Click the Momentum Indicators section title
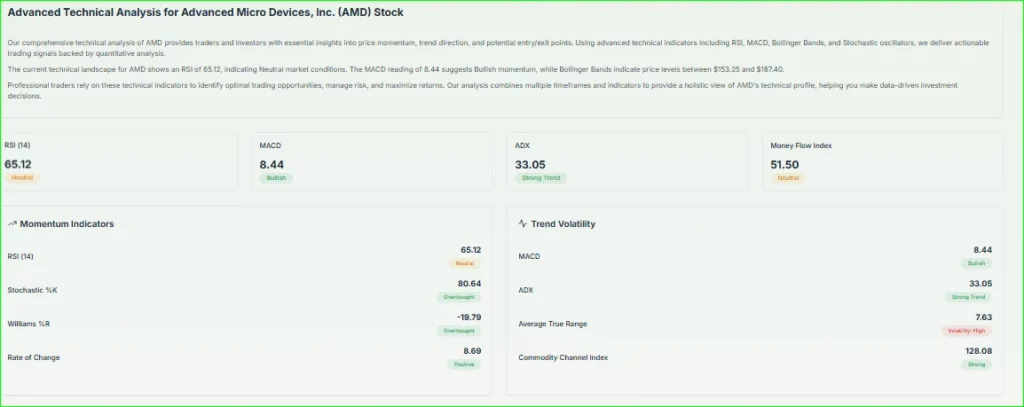 pos(66,224)
